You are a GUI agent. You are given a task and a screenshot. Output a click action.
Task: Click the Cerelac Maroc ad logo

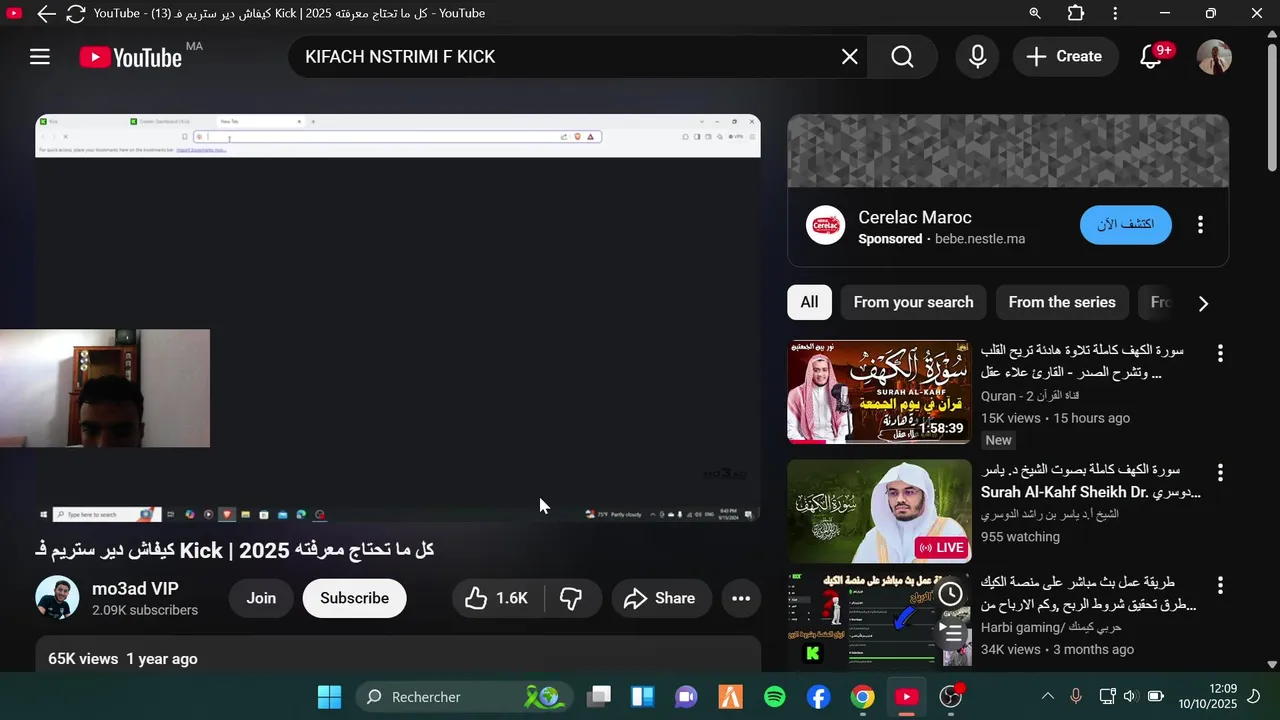(826, 225)
